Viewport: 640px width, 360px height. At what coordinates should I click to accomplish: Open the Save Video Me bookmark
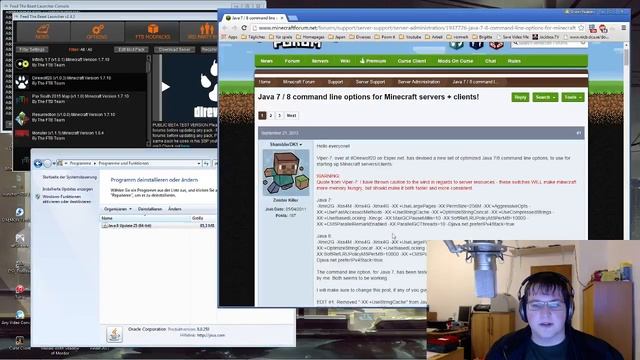[x=512, y=37]
